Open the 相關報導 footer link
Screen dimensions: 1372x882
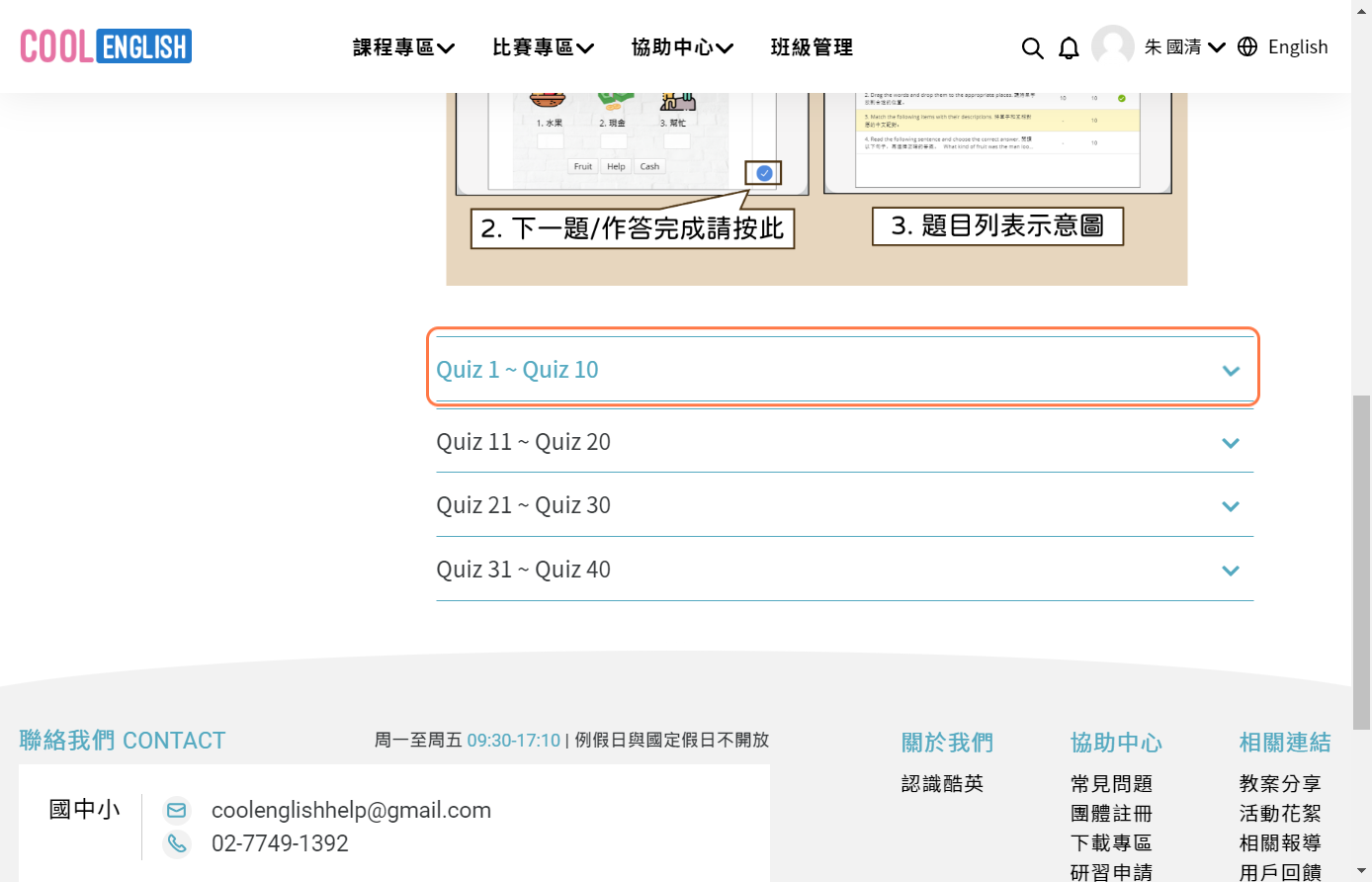click(x=1280, y=843)
